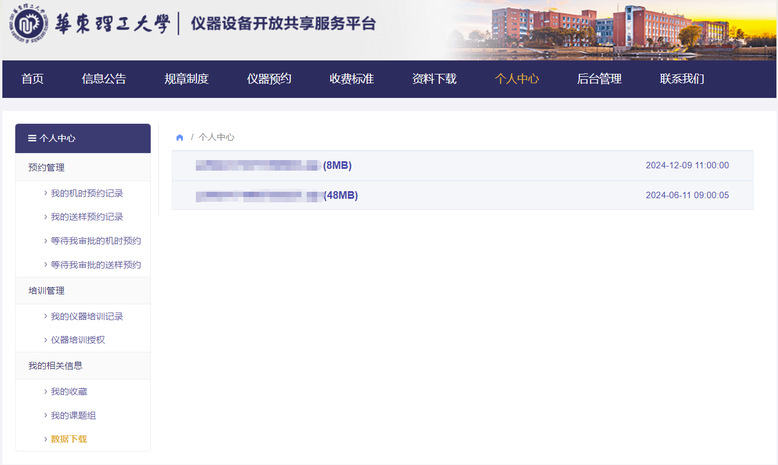Open 我的机时预约记录 in the sidebar
The width and height of the screenshot is (778, 465).
87,193
